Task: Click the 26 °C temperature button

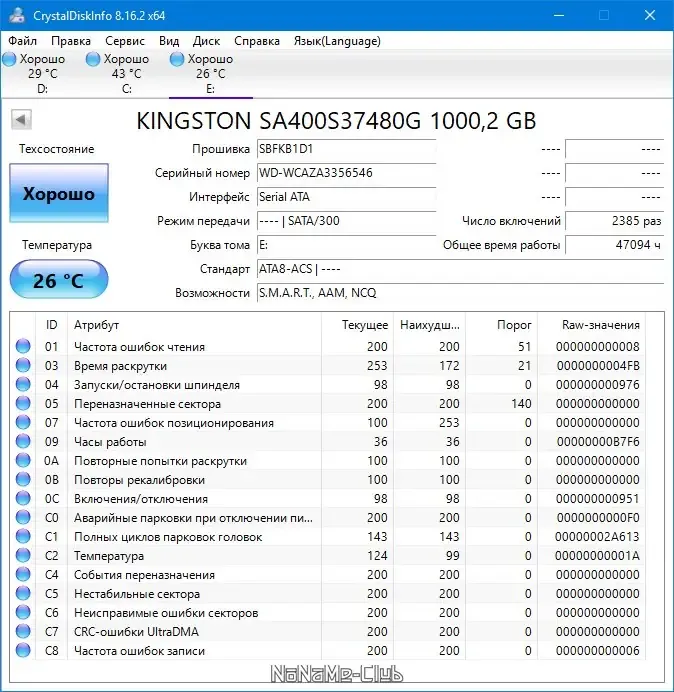Action: (59, 280)
